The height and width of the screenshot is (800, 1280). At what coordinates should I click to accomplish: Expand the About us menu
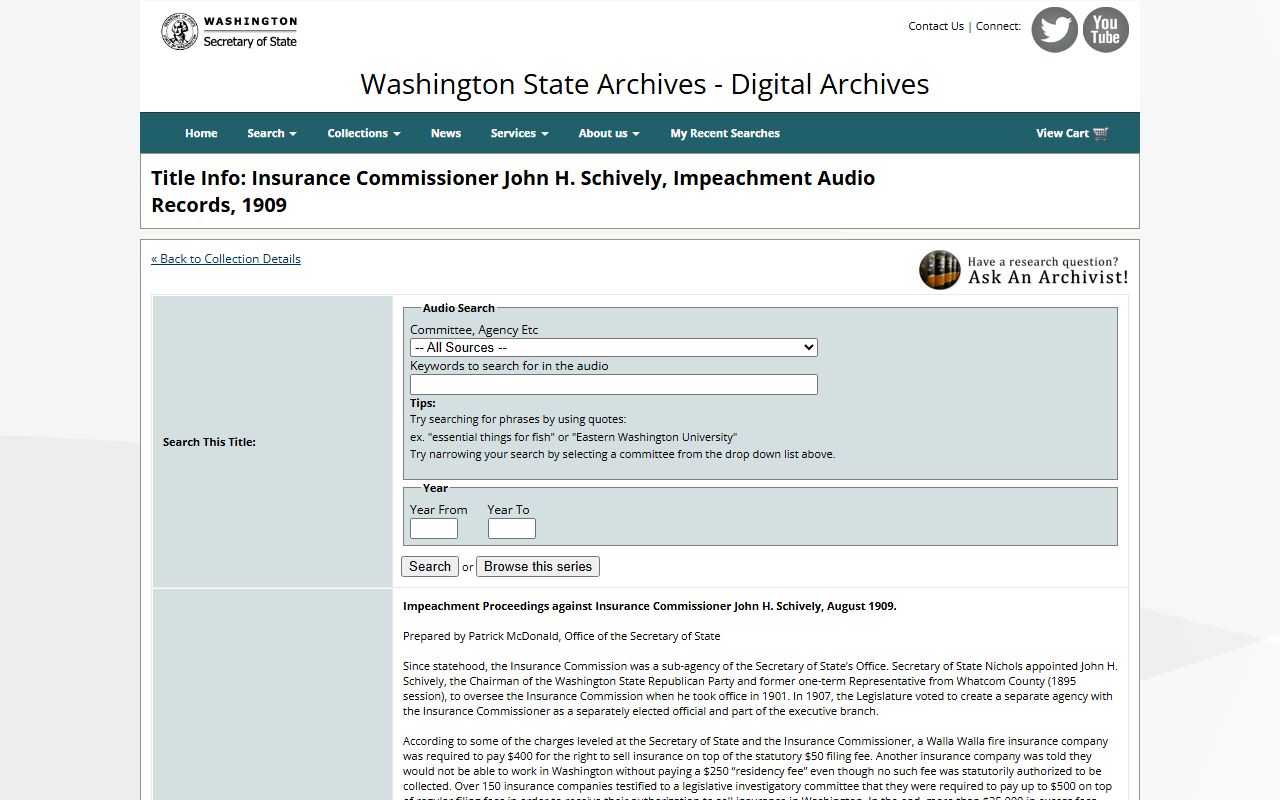click(609, 133)
